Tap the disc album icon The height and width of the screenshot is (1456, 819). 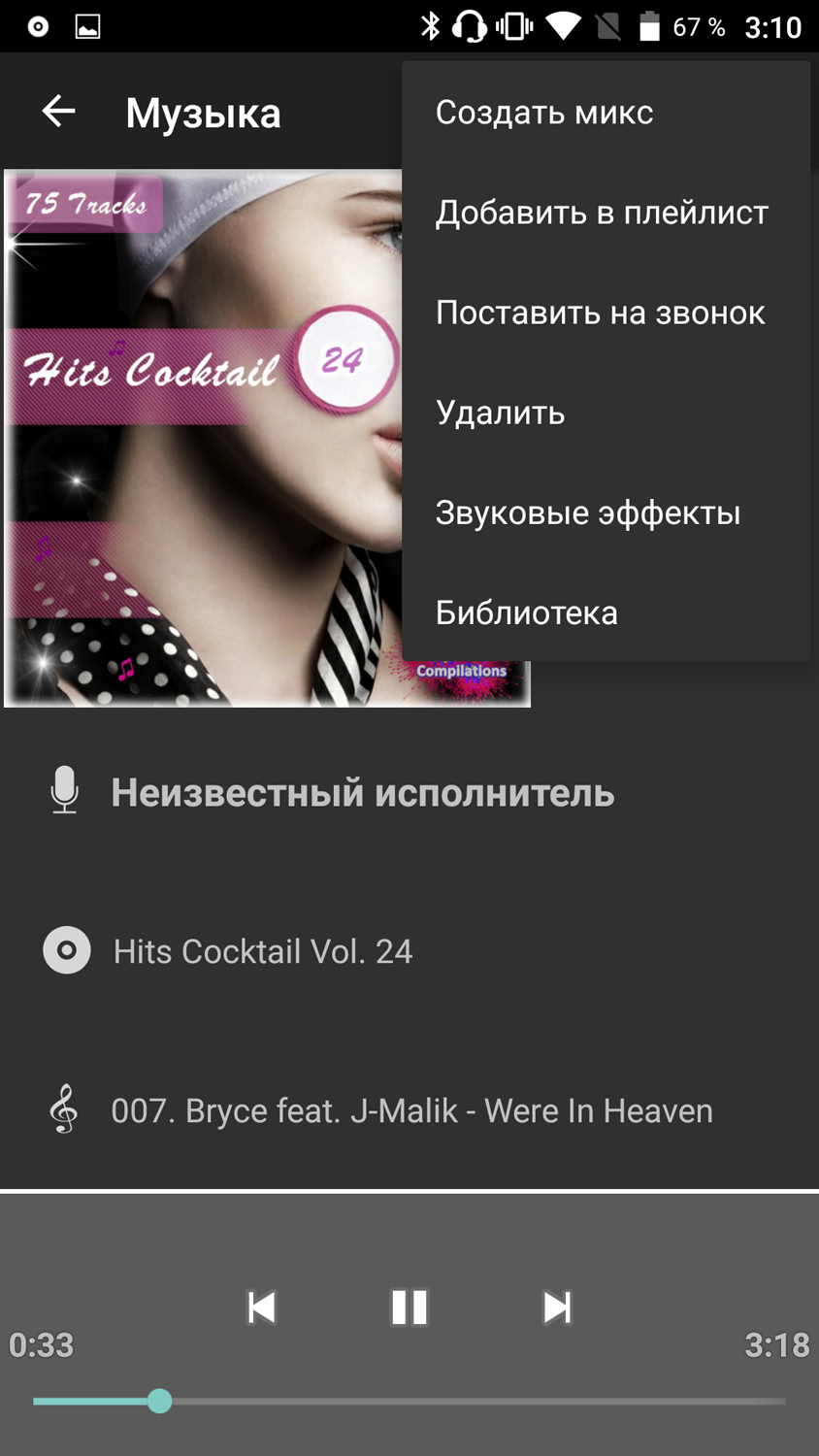(x=67, y=950)
